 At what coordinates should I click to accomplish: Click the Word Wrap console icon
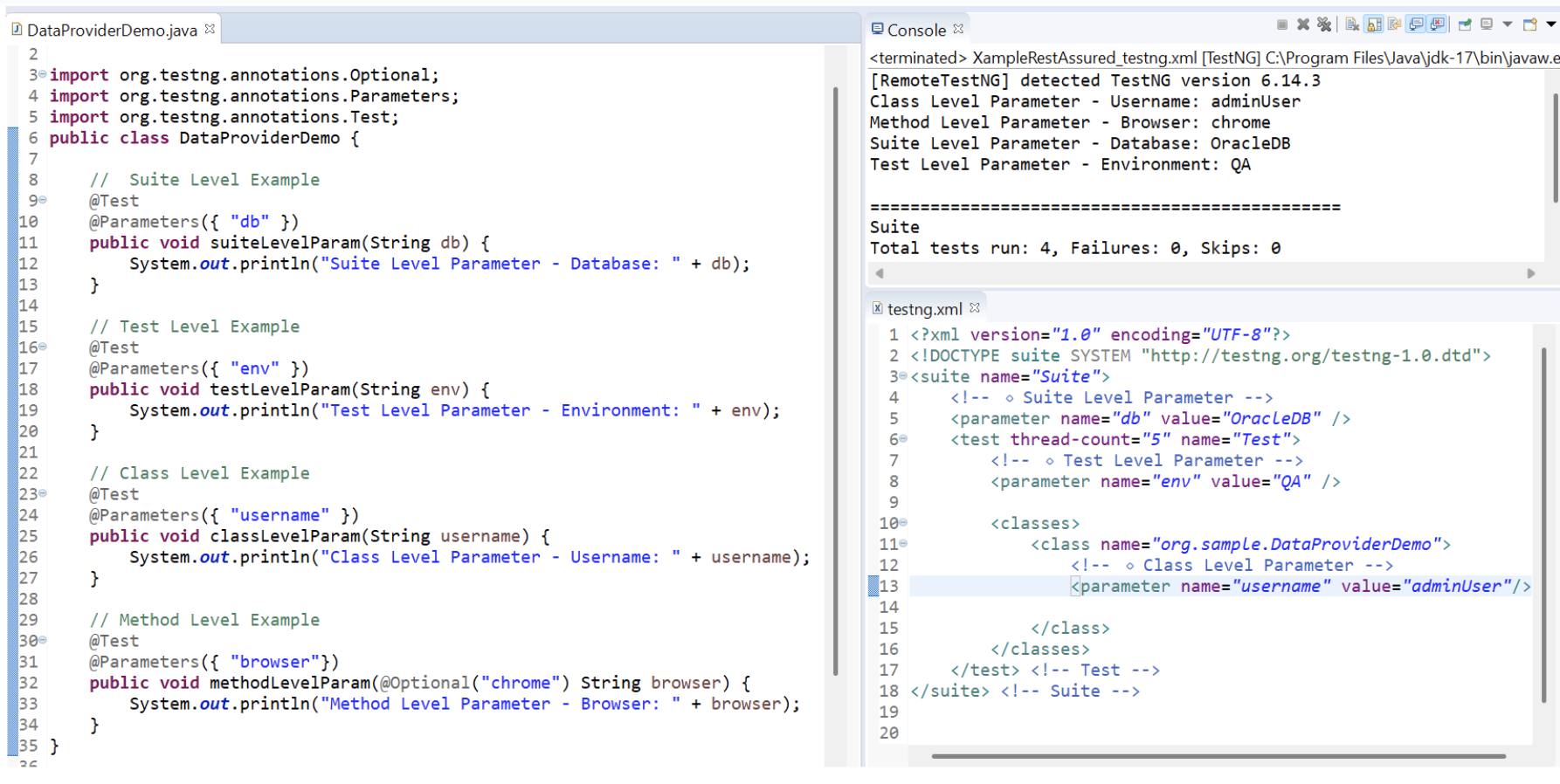(1395, 24)
